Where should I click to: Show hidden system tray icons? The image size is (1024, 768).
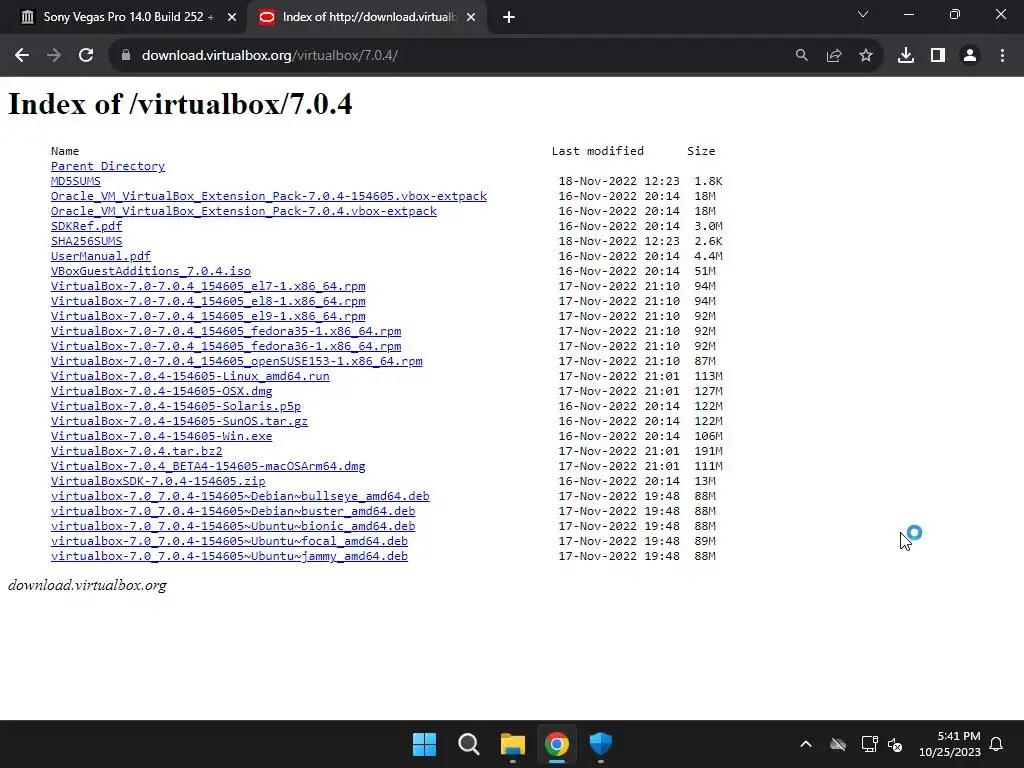806,744
